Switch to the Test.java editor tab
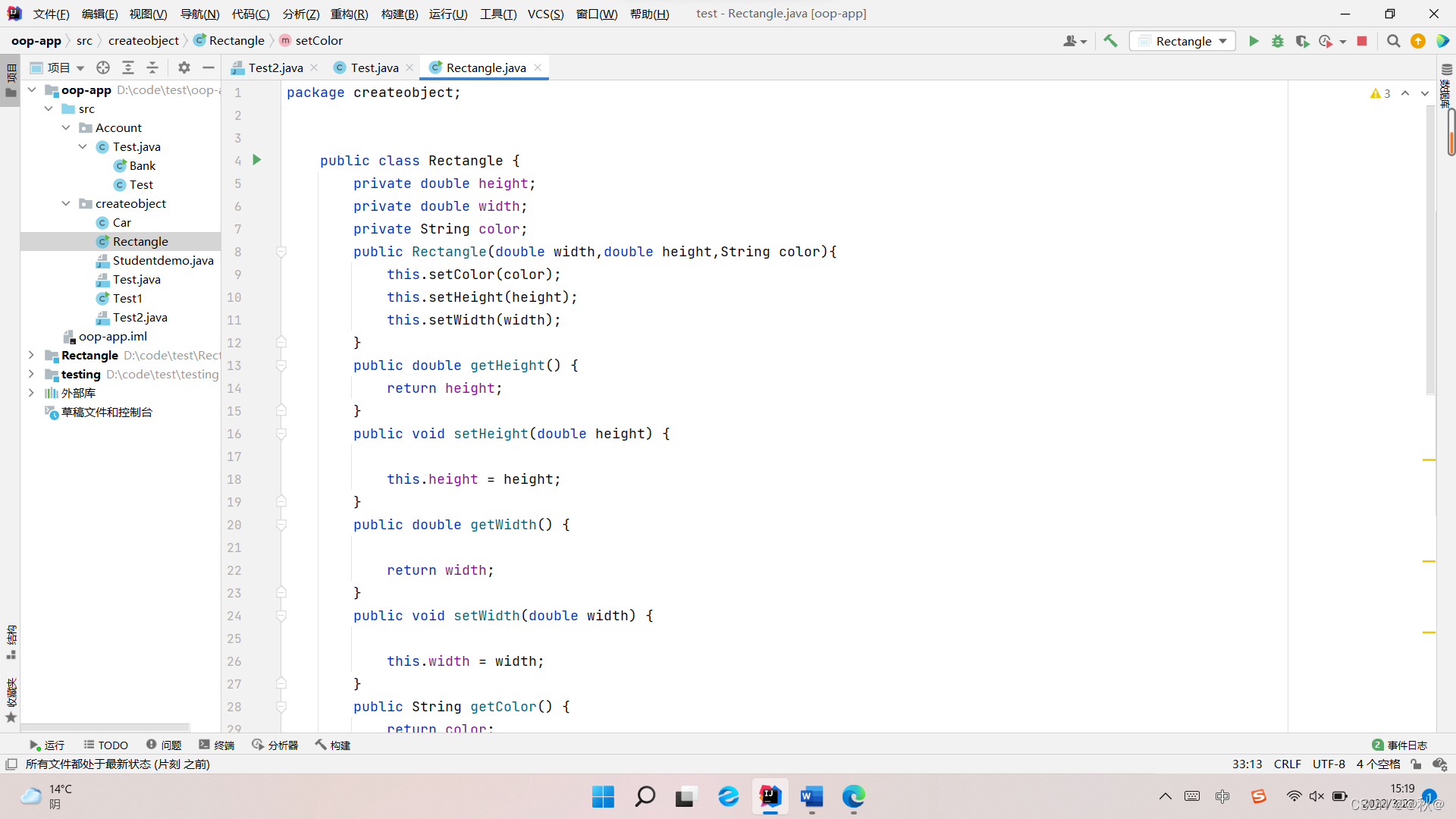1456x819 pixels. [x=374, y=67]
